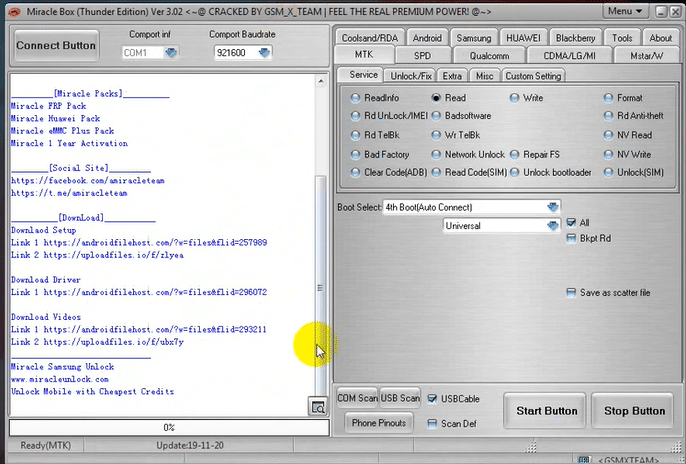This screenshot has height=464, width=686.
Task: Choose the Network Unlock radio option
Action: (x=436, y=154)
